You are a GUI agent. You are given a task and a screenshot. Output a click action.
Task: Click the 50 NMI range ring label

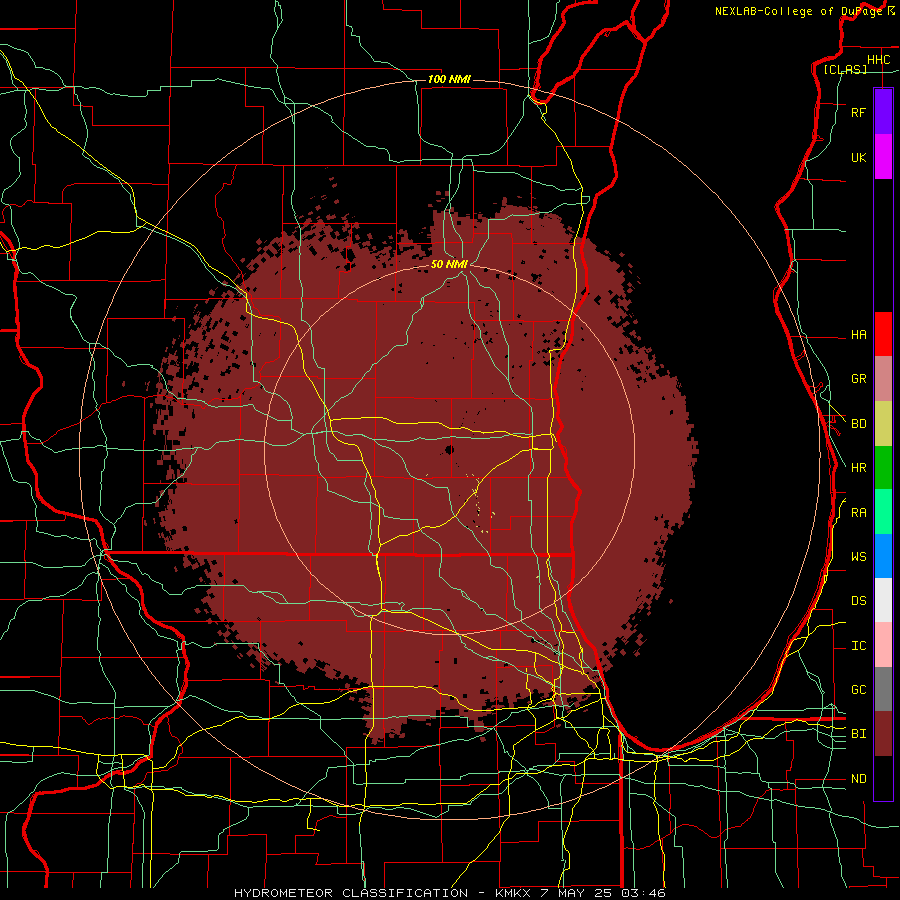pyautogui.click(x=449, y=264)
